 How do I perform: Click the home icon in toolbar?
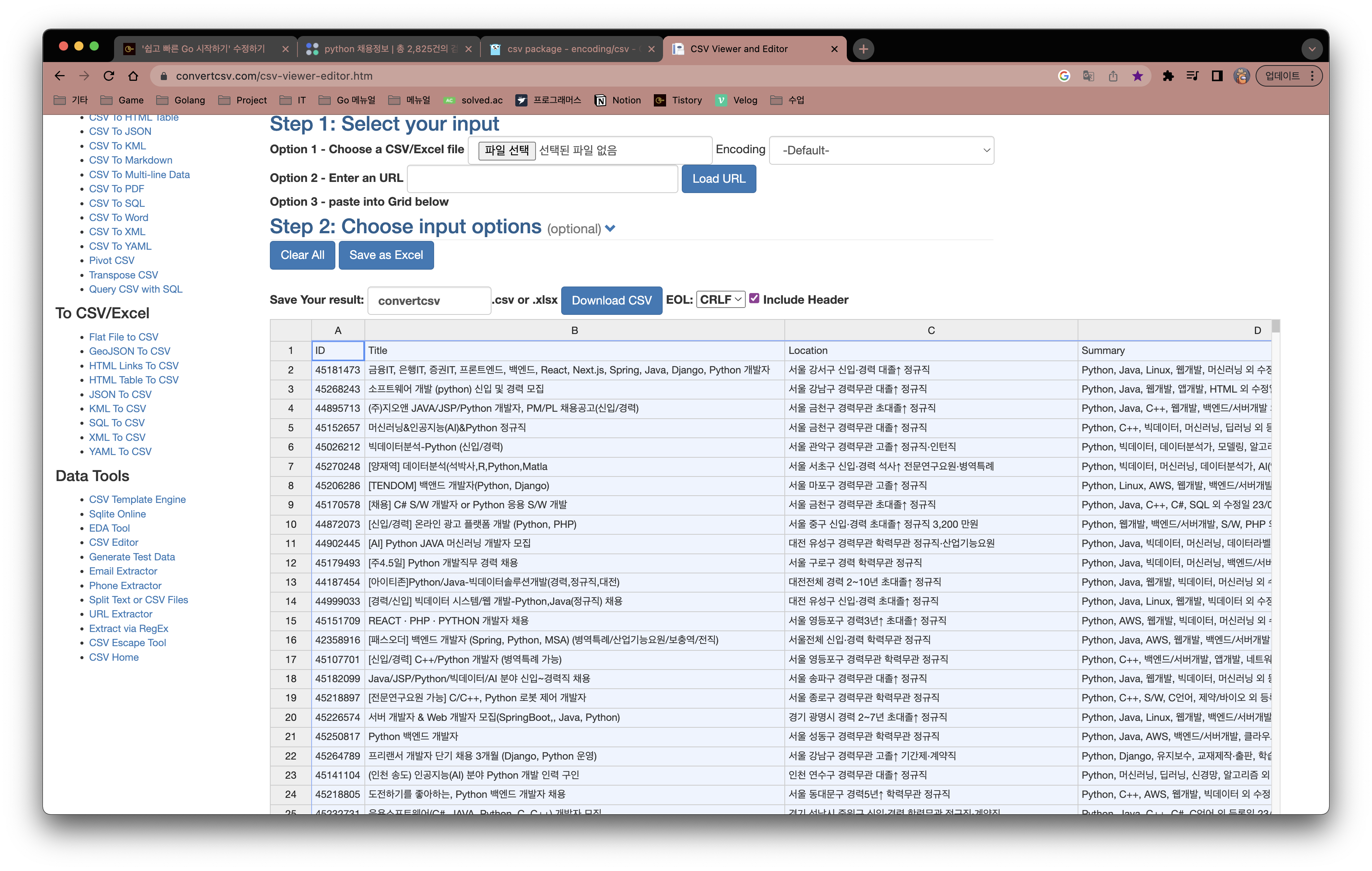point(133,76)
